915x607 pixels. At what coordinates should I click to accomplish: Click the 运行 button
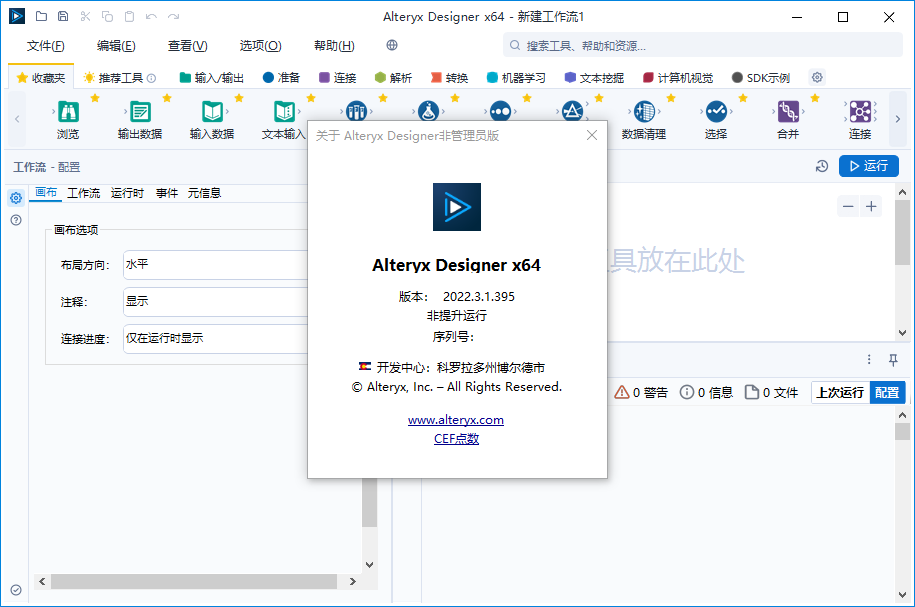(868, 166)
